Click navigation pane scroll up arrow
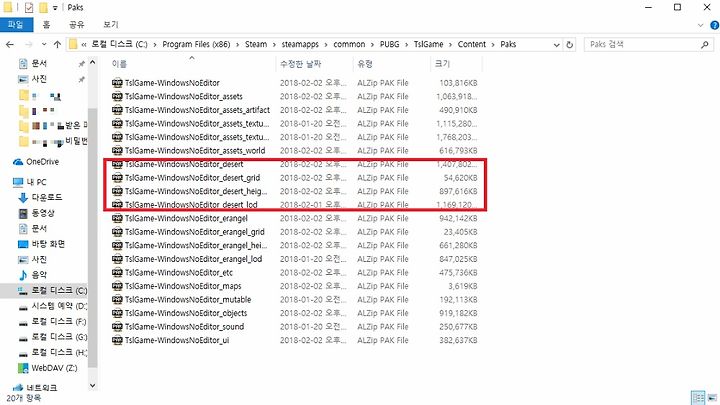The height and width of the screenshot is (405, 720). point(92,62)
